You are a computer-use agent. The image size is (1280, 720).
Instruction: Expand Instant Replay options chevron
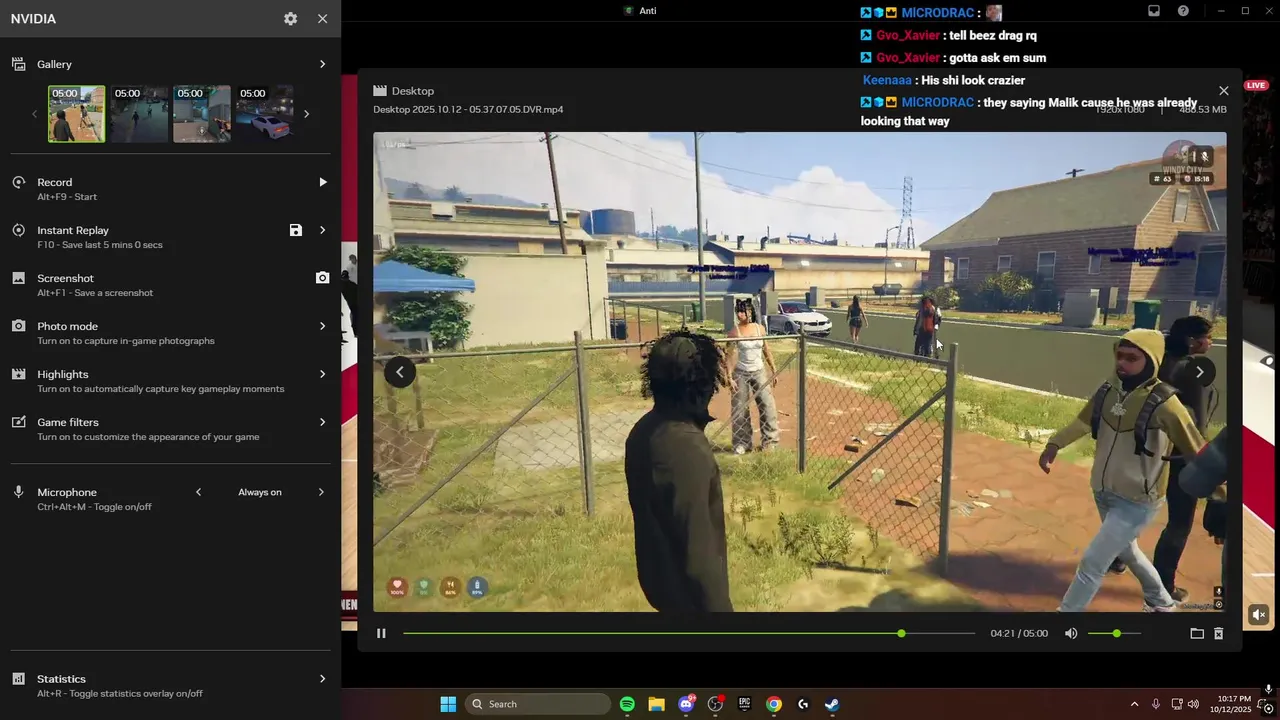(x=322, y=230)
